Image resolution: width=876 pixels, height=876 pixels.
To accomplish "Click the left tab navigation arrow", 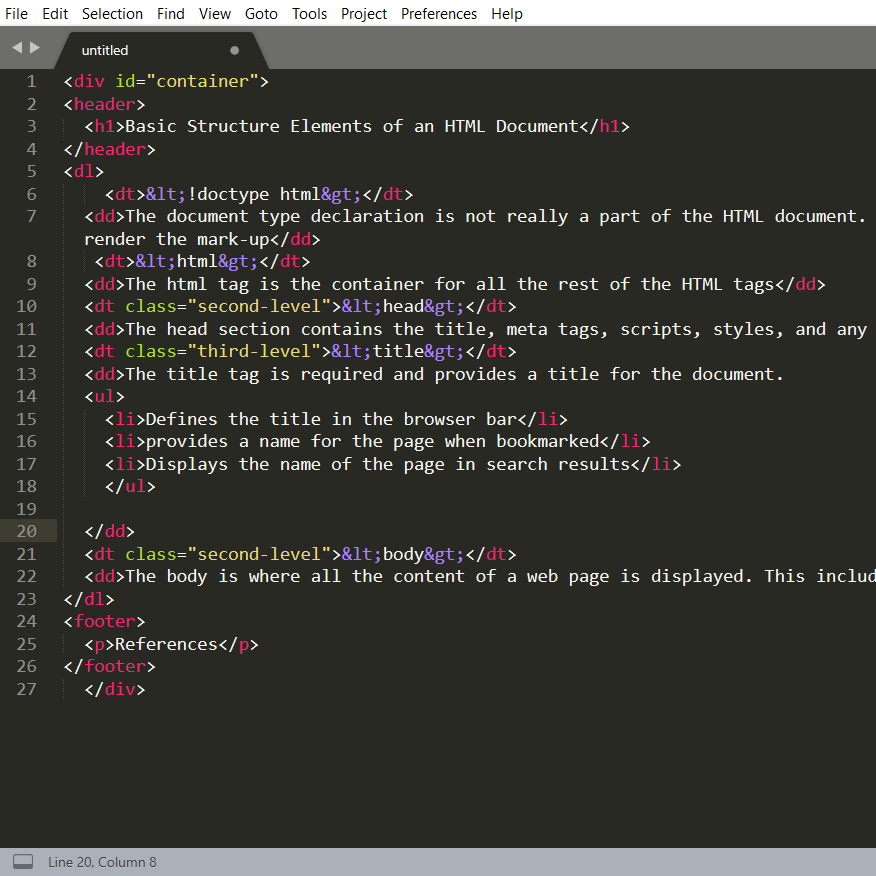I will pos(17,47).
